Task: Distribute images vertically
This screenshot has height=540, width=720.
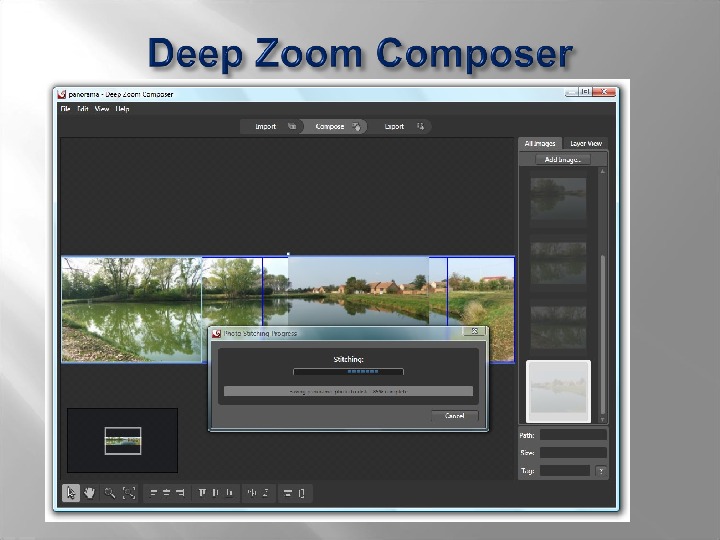Action: point(265,493)
